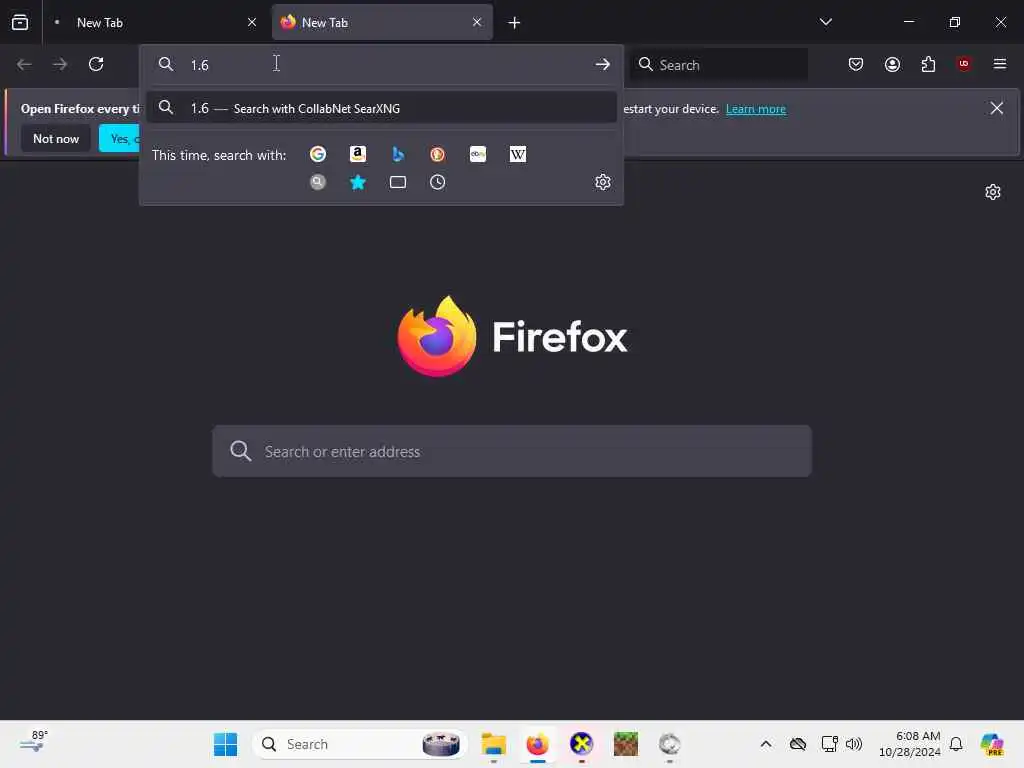Image resolution: width=1024 pixels, height=768 pixels.
Task: Focus the toolbar Search box
Action: [719, 65]
